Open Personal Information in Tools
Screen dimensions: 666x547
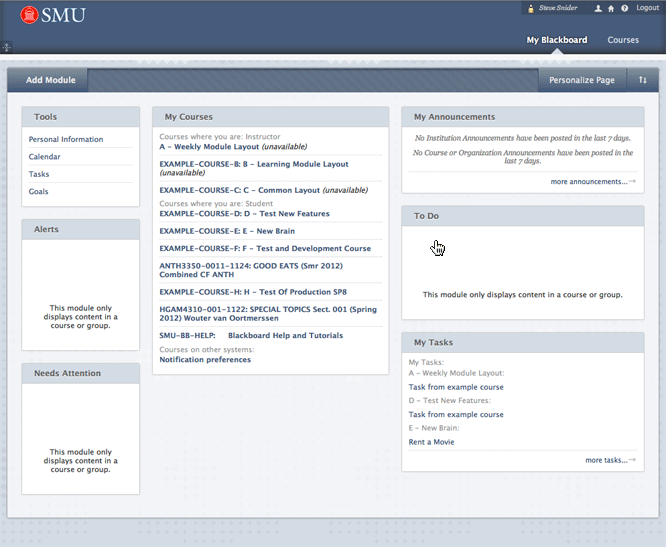(66, 140)
